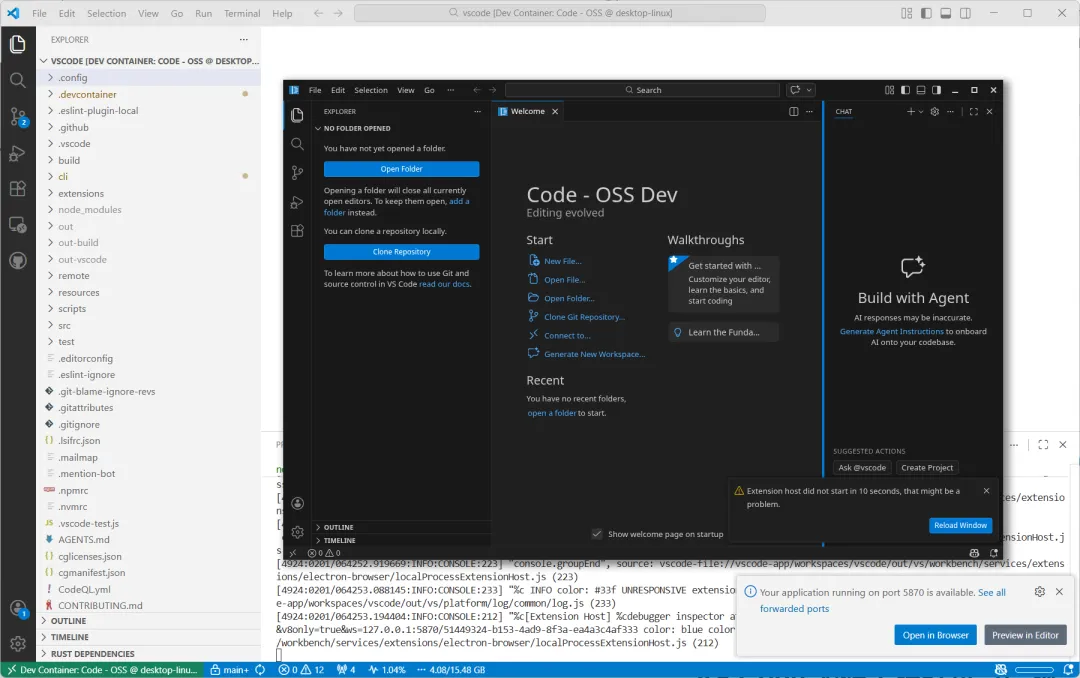This screenshot has width=1080, height=678.
Task: Expand RUST DEPENDENCIES section in outer sidebar
Action: click(x=149, y=654)
